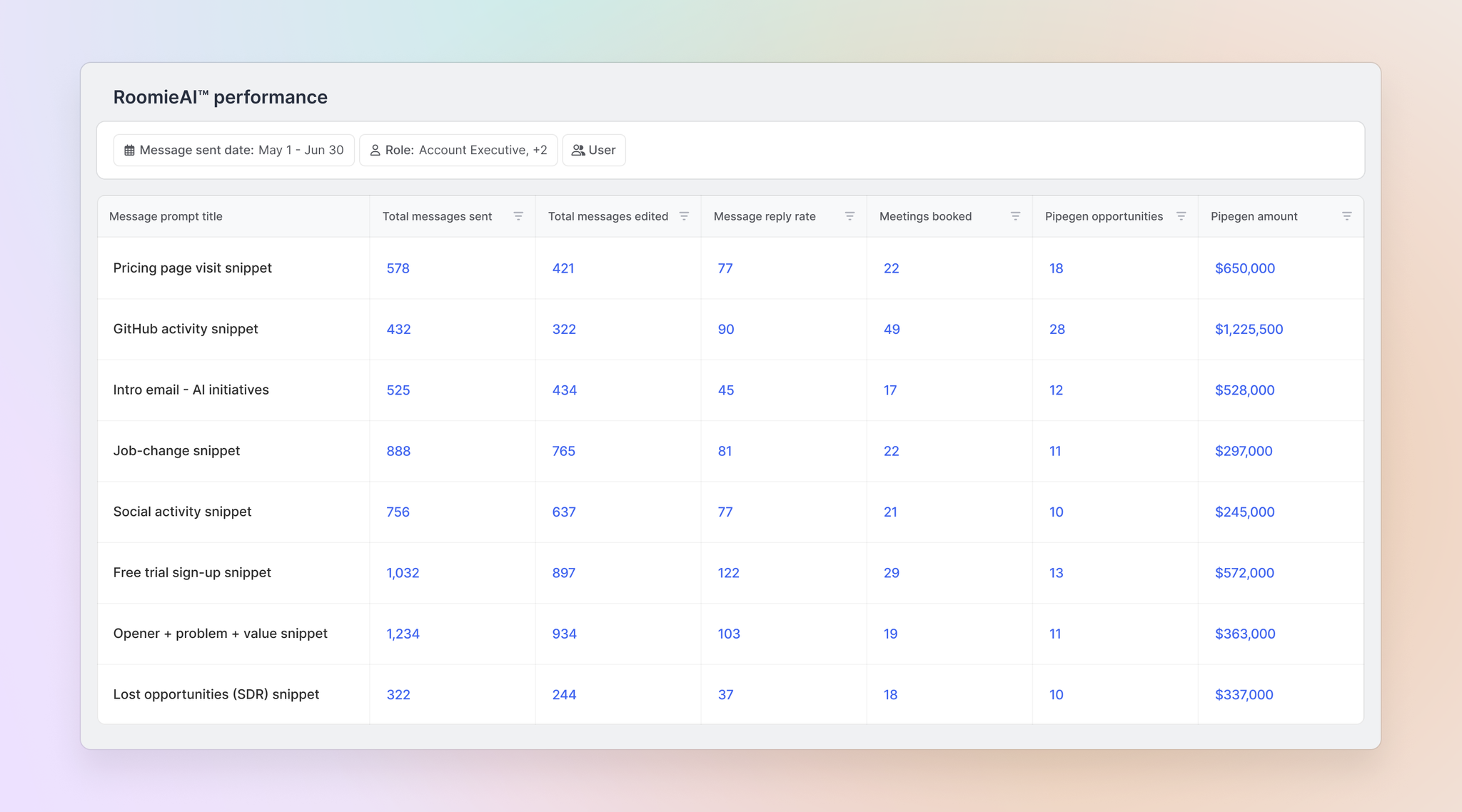Select Free trial sign-up snippet row title
This screenshot has width=1462, height=812.
pos(192,573)
